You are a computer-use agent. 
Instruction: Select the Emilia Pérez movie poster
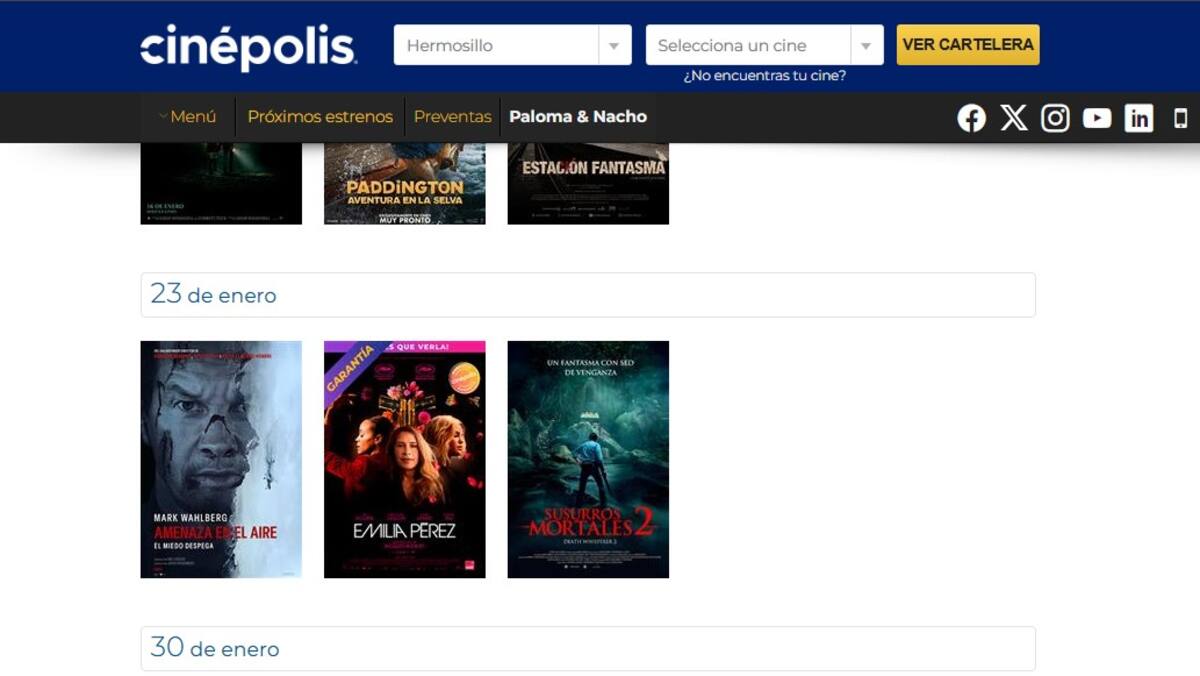404,459
